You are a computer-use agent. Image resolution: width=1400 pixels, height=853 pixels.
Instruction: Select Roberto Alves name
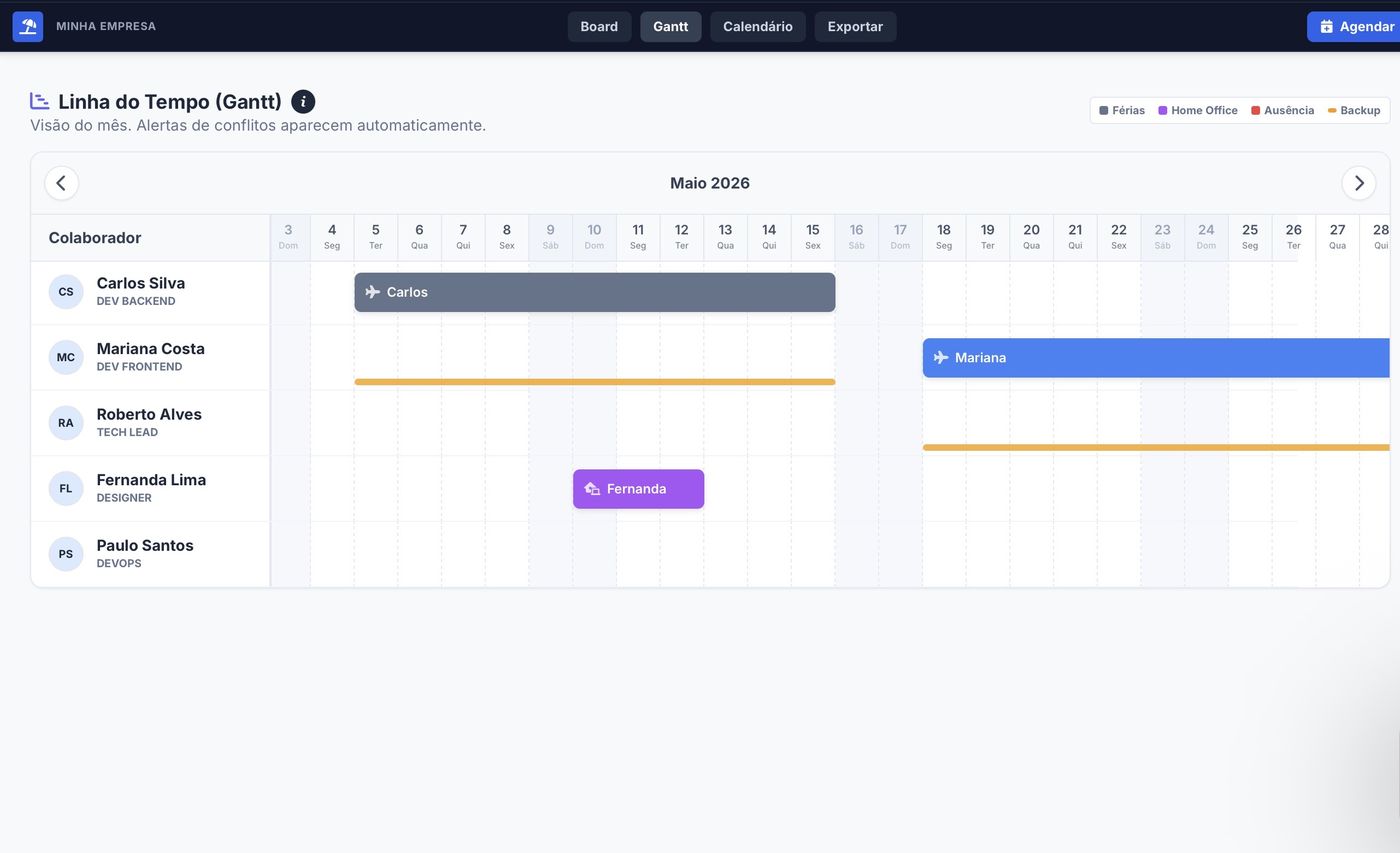[149, 414]
